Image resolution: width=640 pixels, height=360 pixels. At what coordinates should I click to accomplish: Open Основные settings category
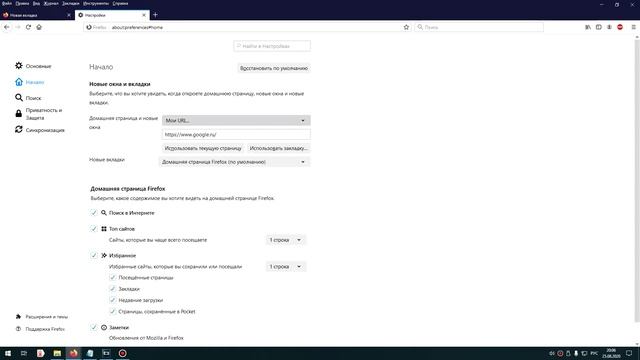(33, 66)
